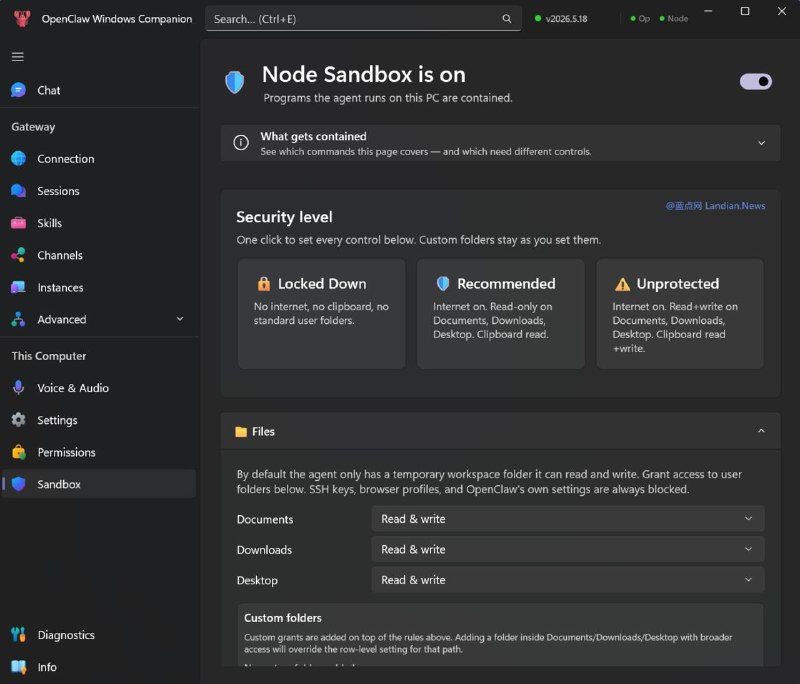The image size is (800, 684).
Task: Go to the Chat page
Action: [99, 90]
